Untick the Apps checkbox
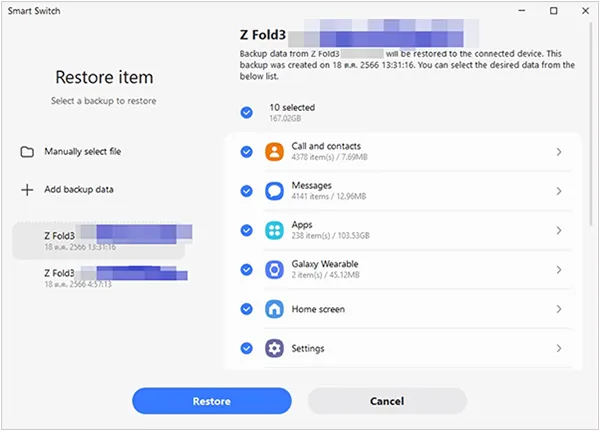The image size is (600, 431). 247,230
